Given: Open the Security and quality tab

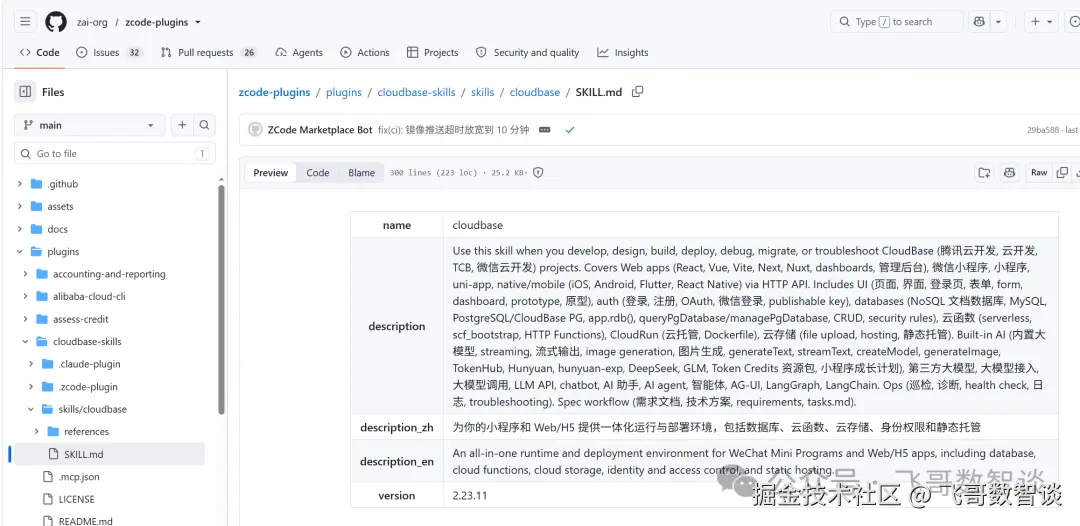Looking at the screenshot, I should 528,52.
